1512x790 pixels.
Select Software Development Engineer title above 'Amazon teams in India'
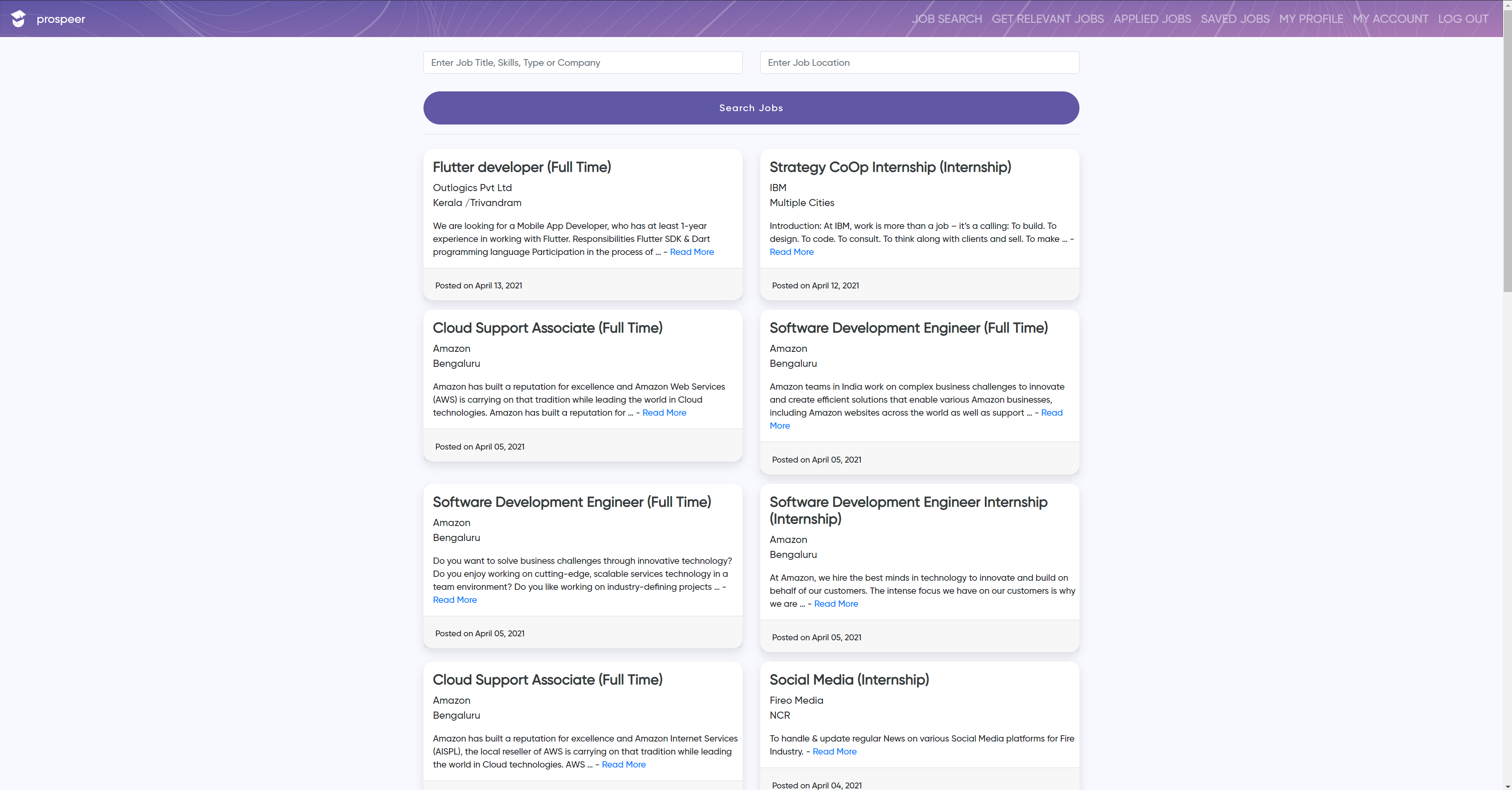908,328
